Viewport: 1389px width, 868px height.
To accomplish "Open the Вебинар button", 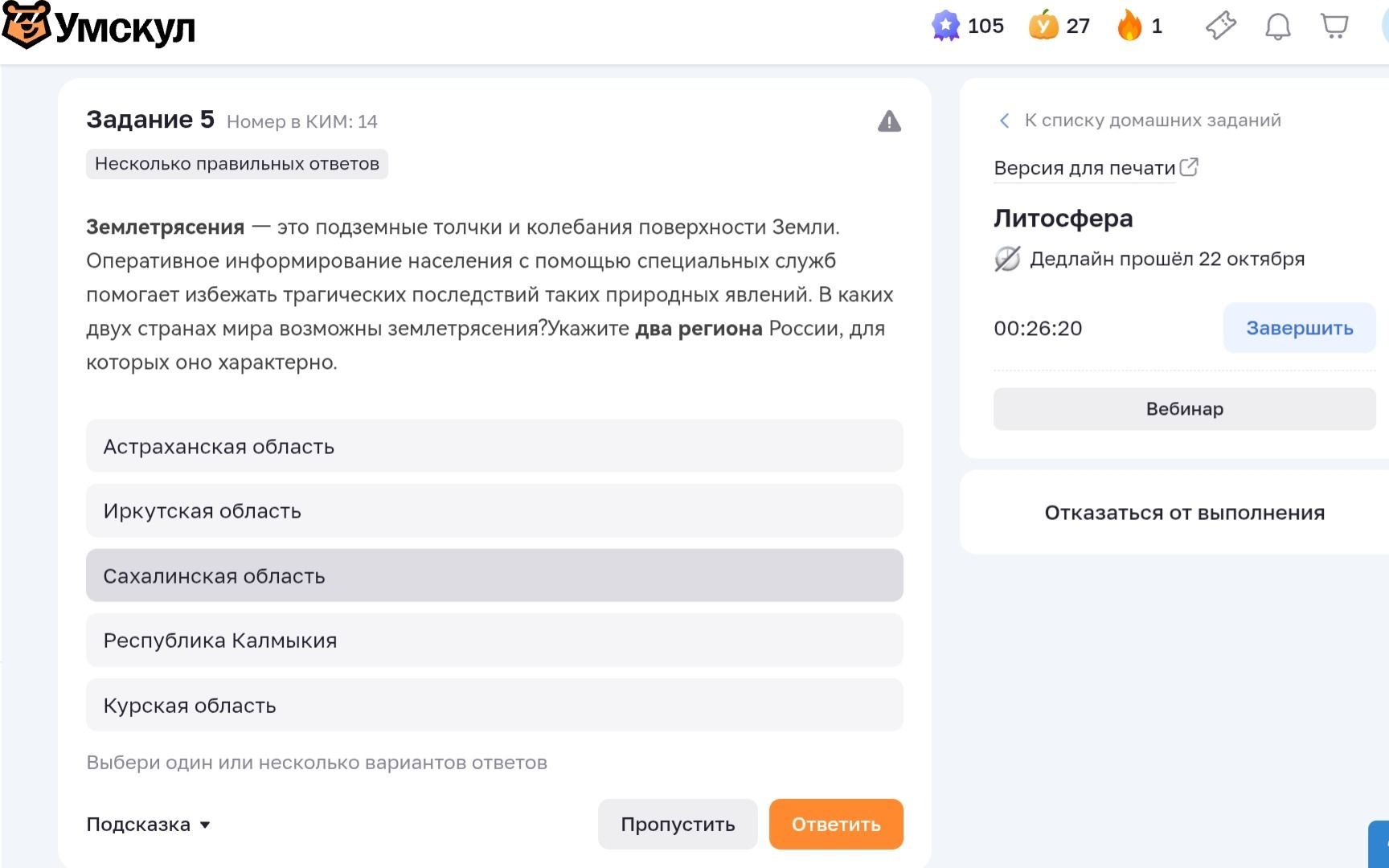I will 1185,409.
